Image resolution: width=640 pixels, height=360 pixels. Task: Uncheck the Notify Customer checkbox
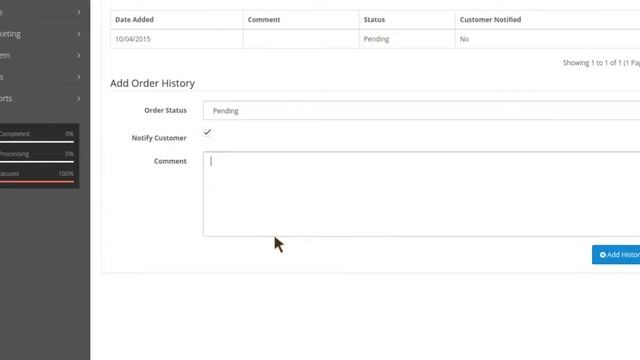coord(207,132)
